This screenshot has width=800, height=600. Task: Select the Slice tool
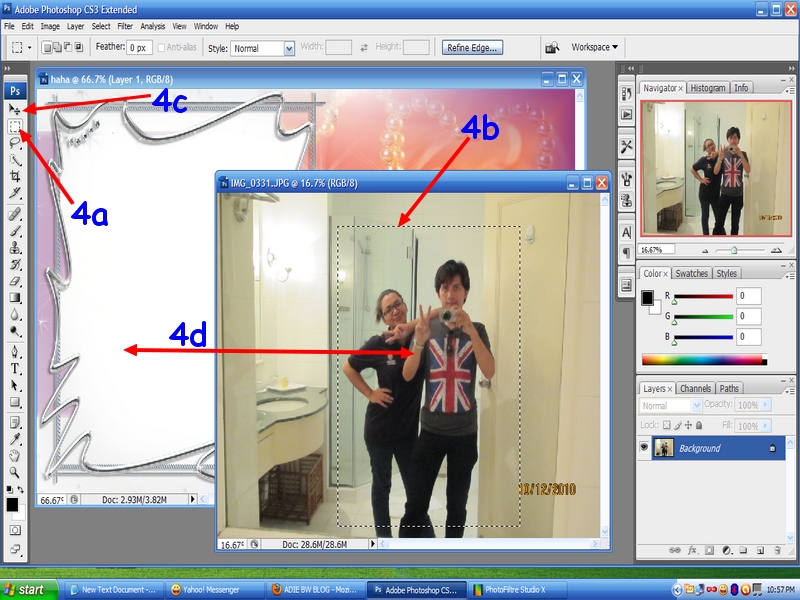coord(15,193)
